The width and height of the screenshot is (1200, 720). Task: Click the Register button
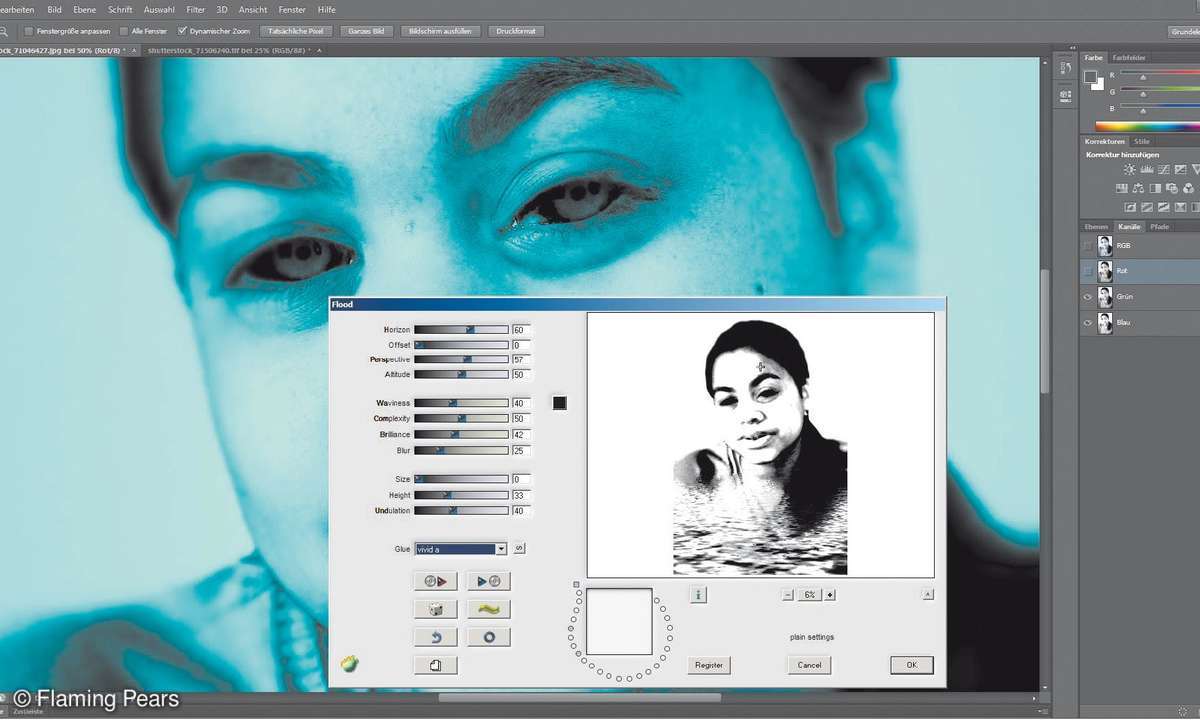[709, 665]
